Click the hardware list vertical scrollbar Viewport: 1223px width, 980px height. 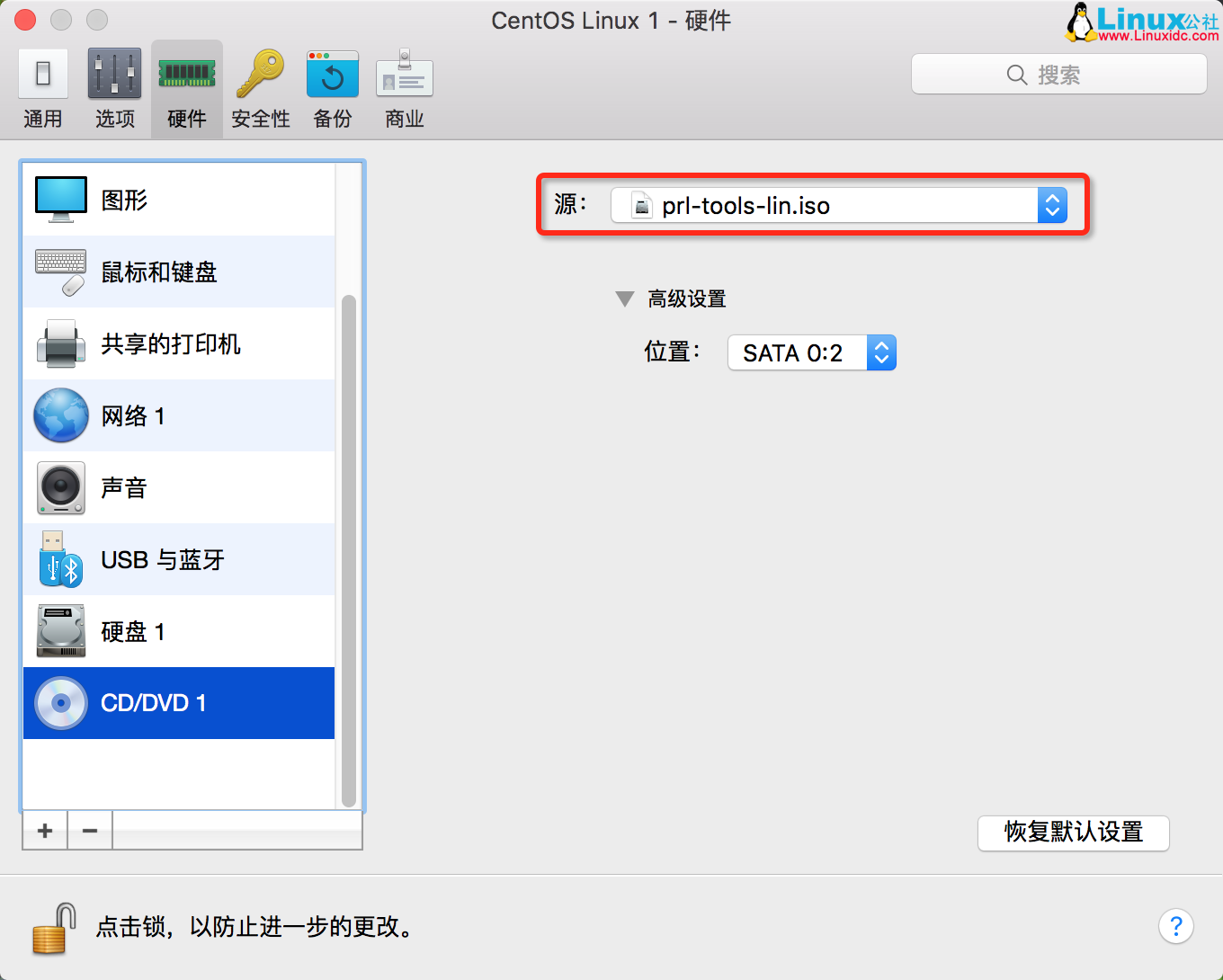[349, 550]
